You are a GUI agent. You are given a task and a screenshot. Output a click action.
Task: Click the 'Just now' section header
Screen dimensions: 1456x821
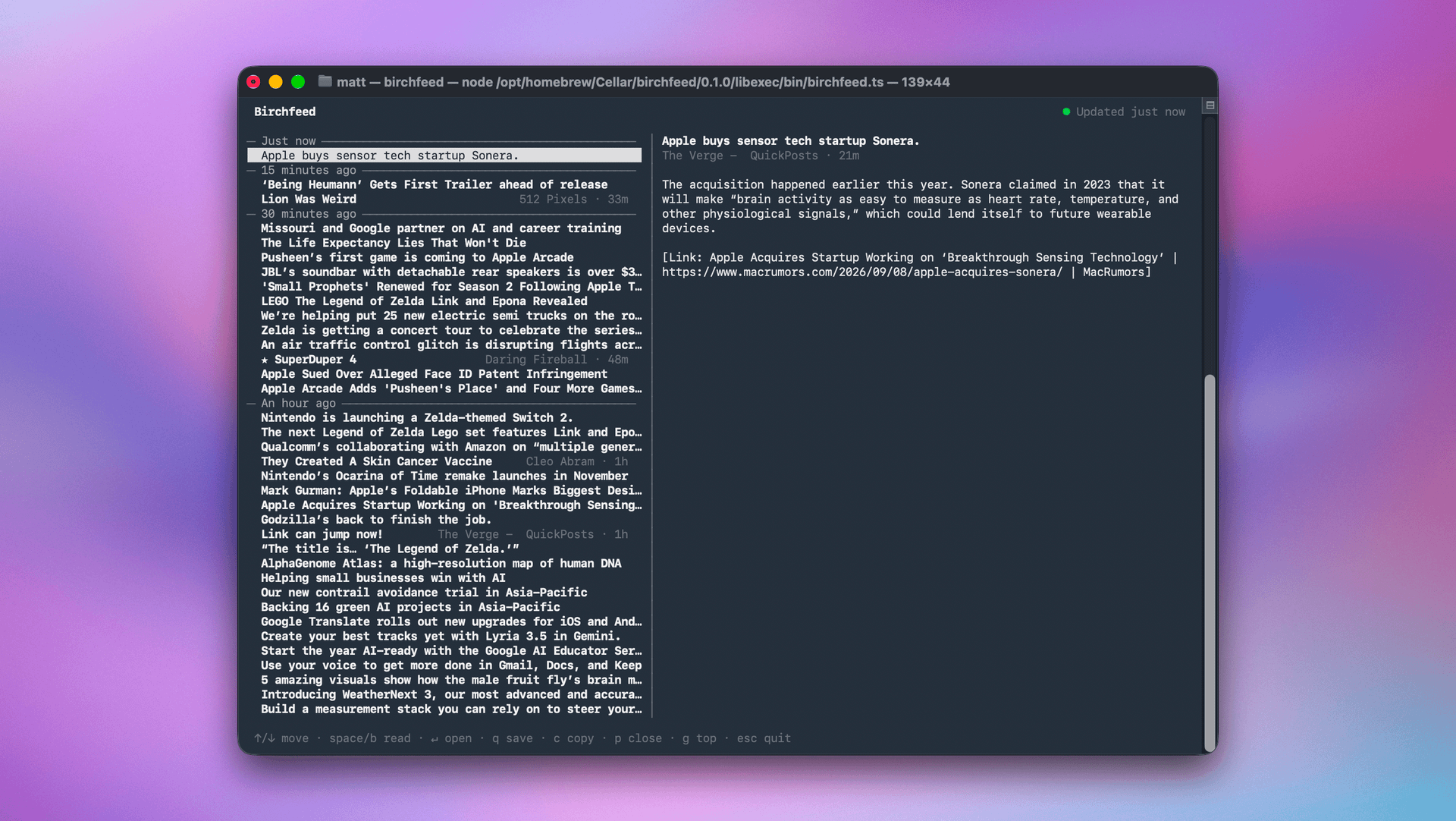(x=288, y=141)
